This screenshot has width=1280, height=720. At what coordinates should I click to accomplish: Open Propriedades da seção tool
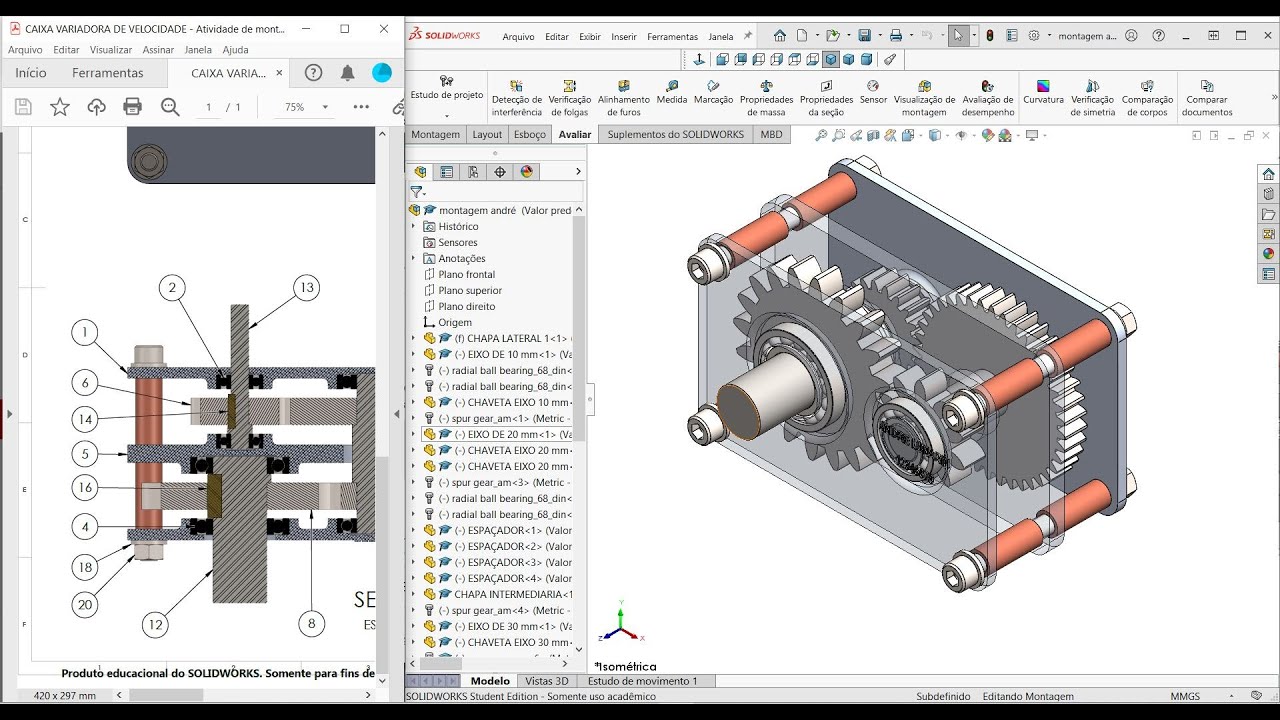point(826,98)
